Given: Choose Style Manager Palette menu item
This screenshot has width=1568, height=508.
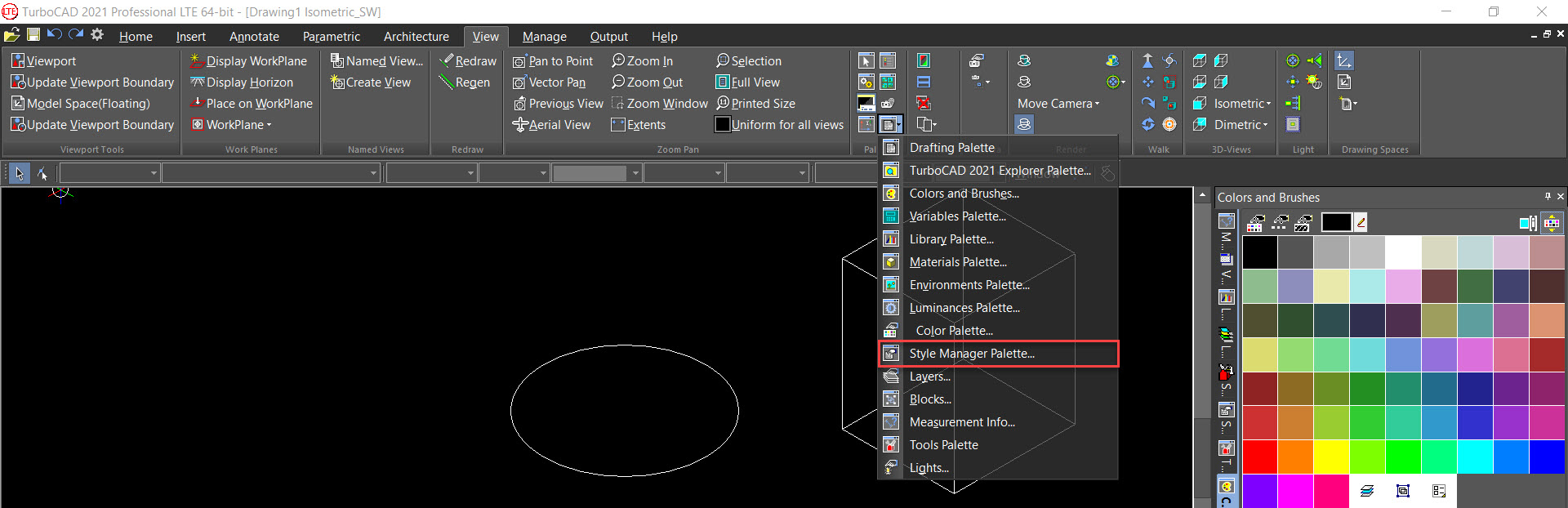Looking at the screenshot, I should click(998, 353).
